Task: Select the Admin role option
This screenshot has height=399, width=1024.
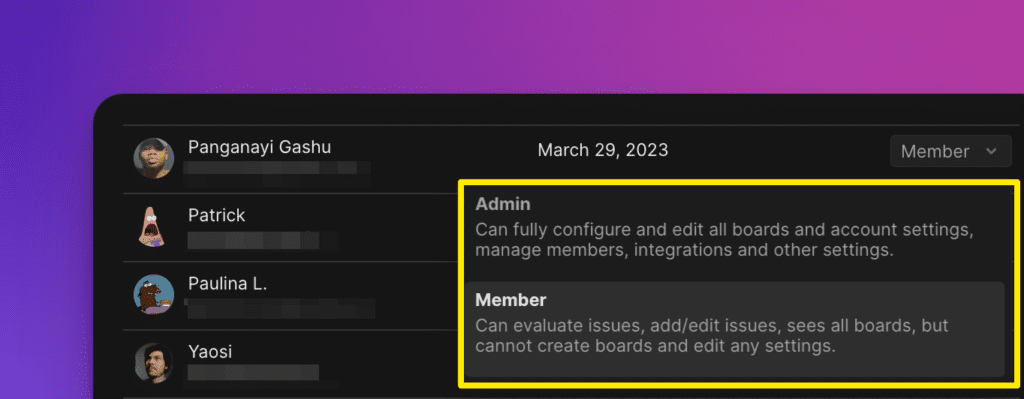Action: 735,227
